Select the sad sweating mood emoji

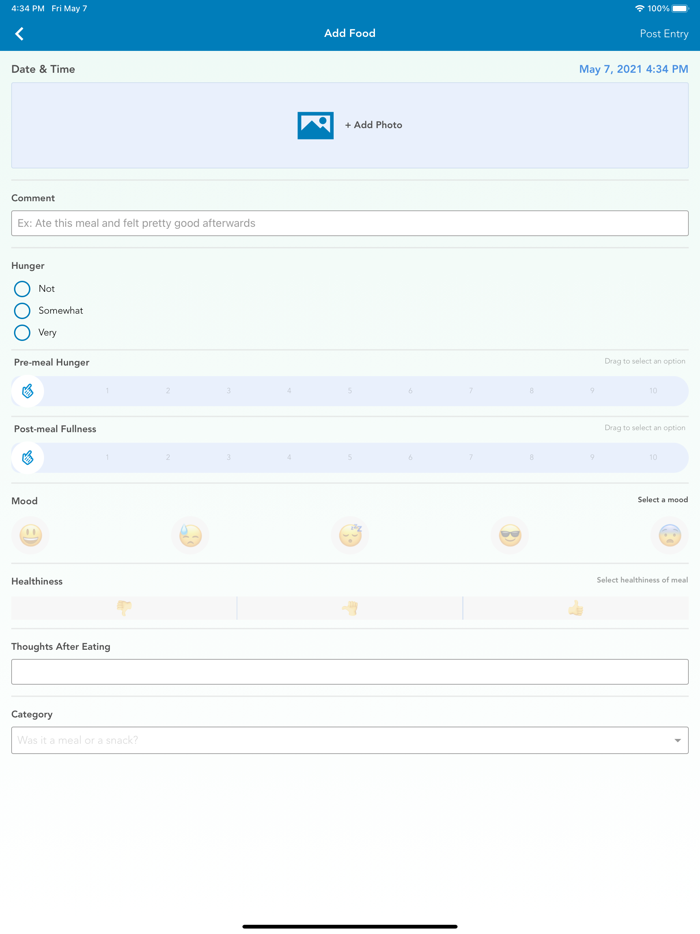click(190, 535)
